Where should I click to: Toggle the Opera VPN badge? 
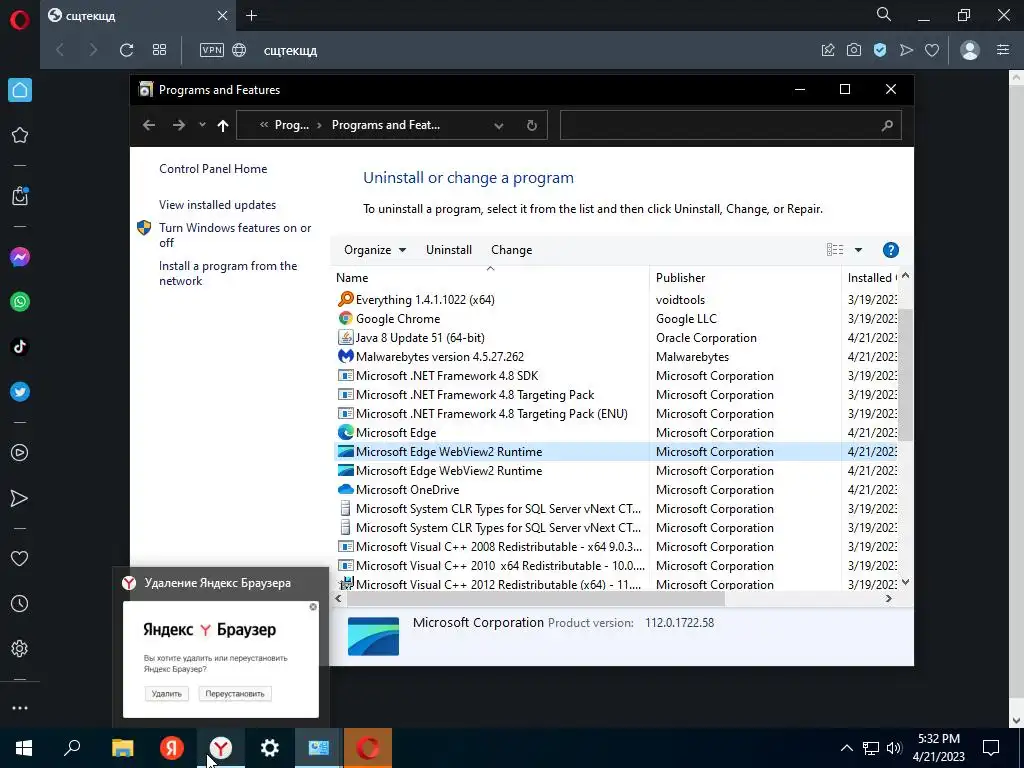[212, 50]
